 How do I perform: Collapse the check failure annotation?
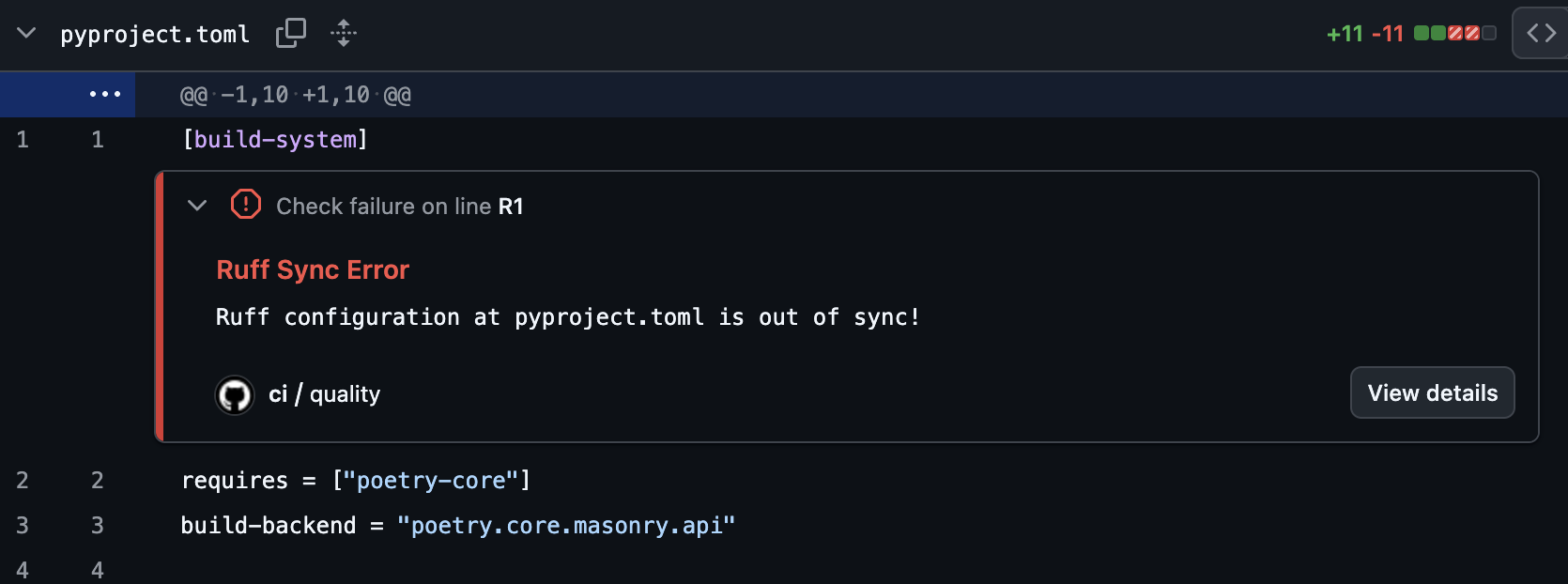[196, 205]
